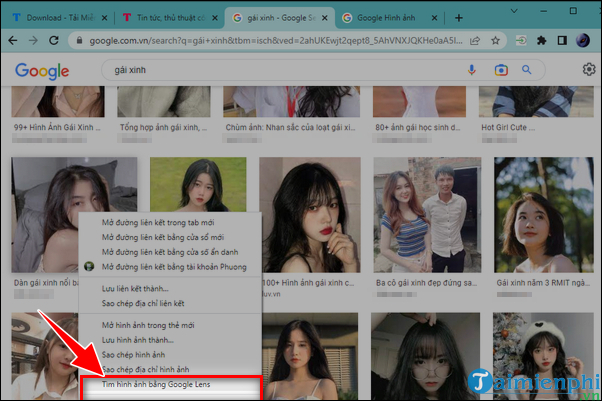The height and width of the screenshot is (401, 602).
Task: Open the girl with round glasses thumbnail
Action: click(x=425, y=356)
